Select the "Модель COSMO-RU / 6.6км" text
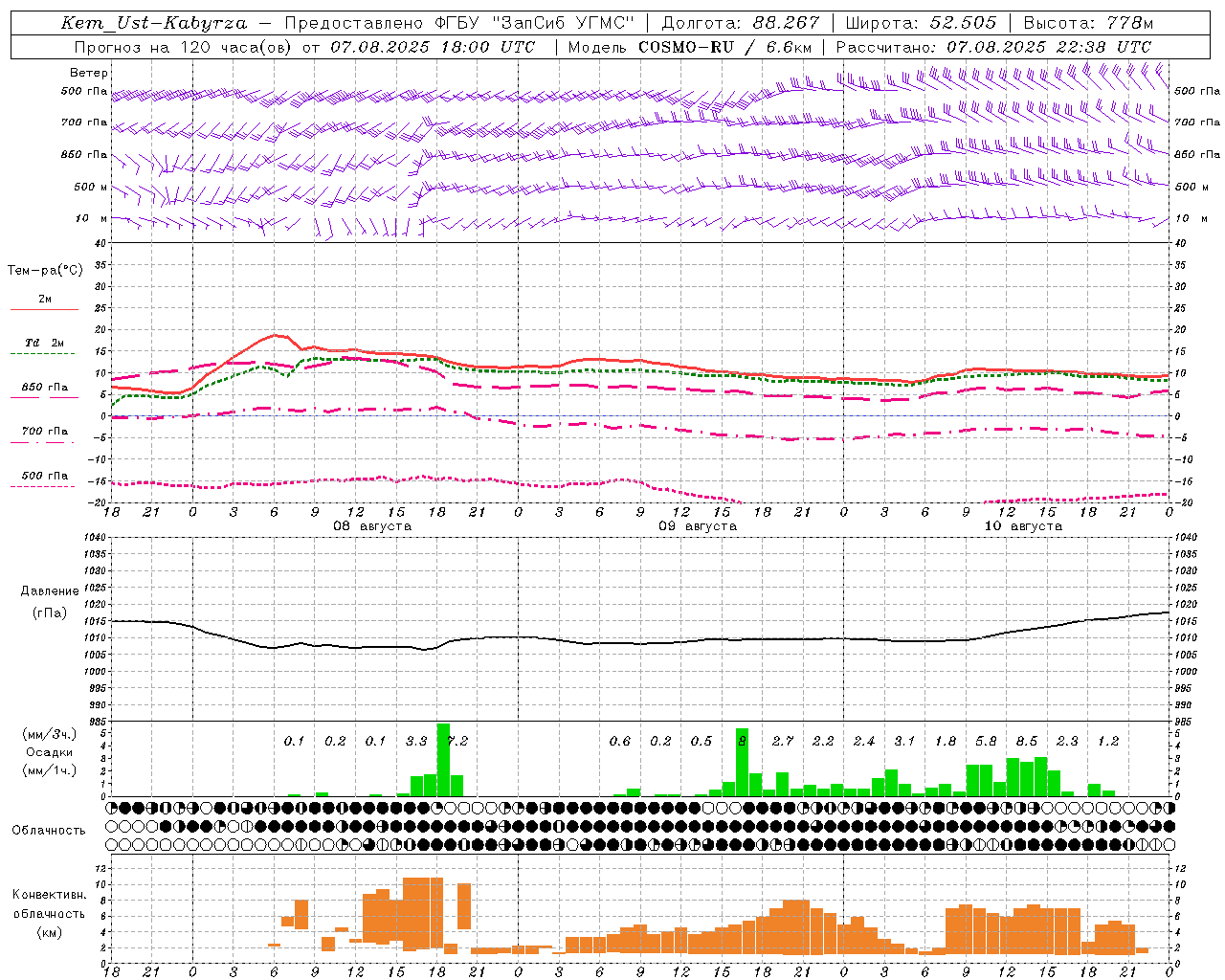This screenshot has height=980, width=1225. (690, 47)
